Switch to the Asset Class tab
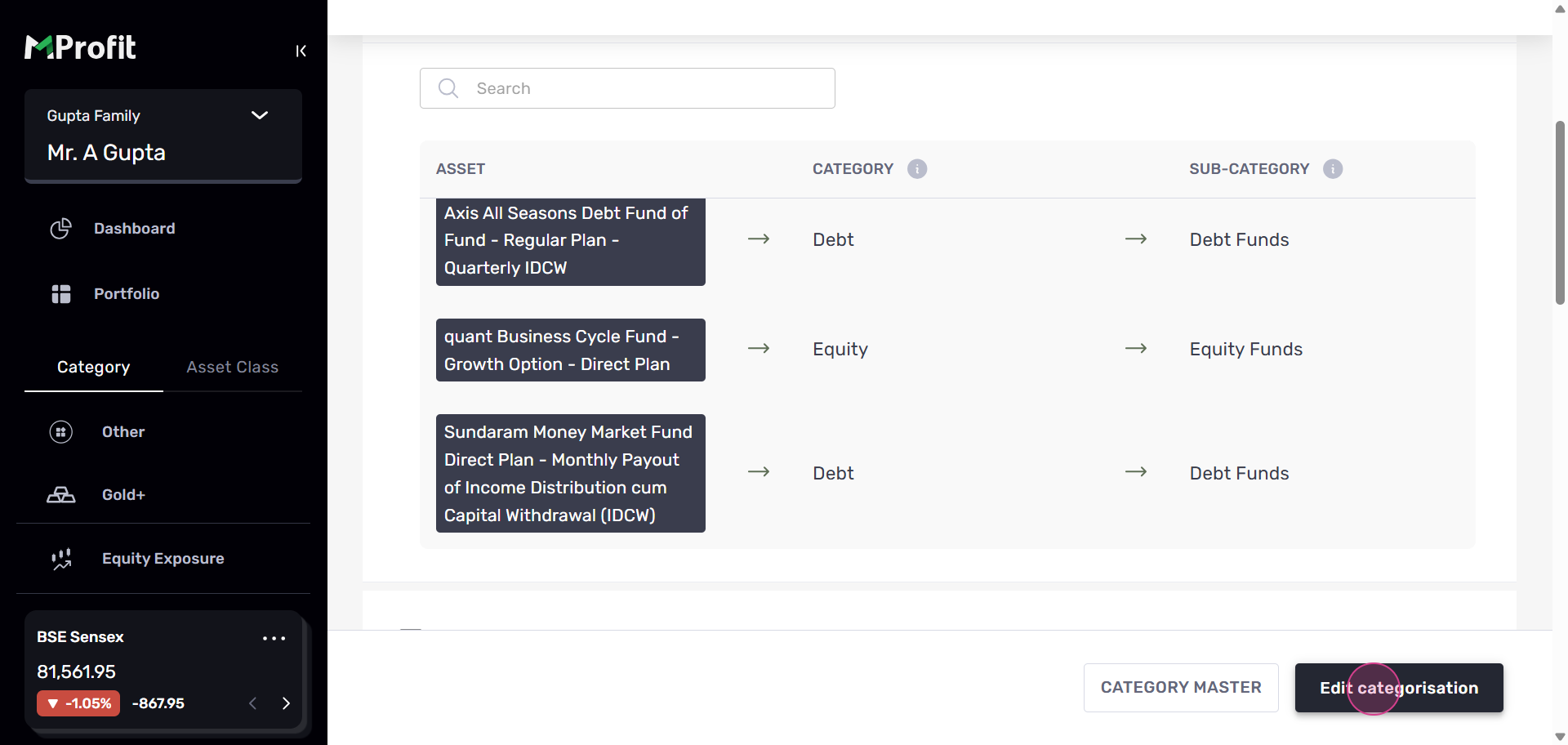Viewport: 1568px width, 745px height. coord(232,368)
